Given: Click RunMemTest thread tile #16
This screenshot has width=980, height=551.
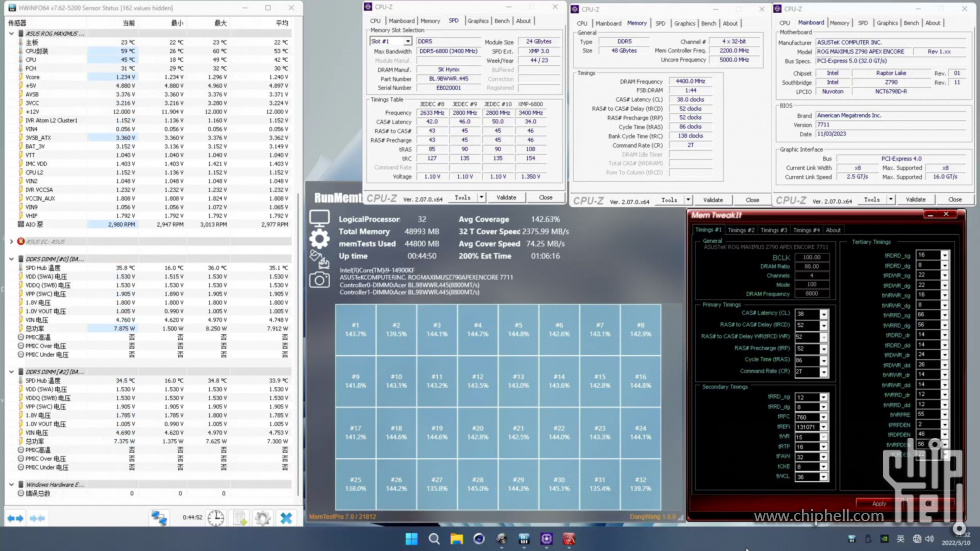Looking at the screenshot, I should tap(641, 381).
